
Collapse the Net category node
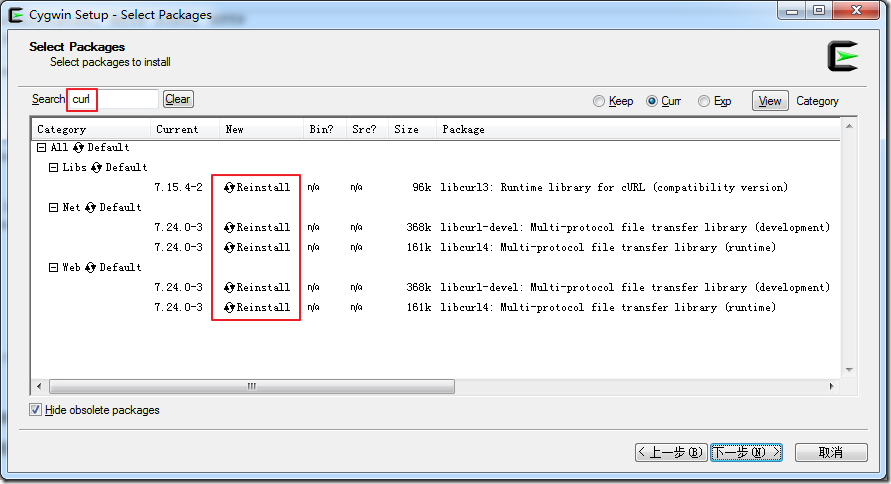click(53, 207)
